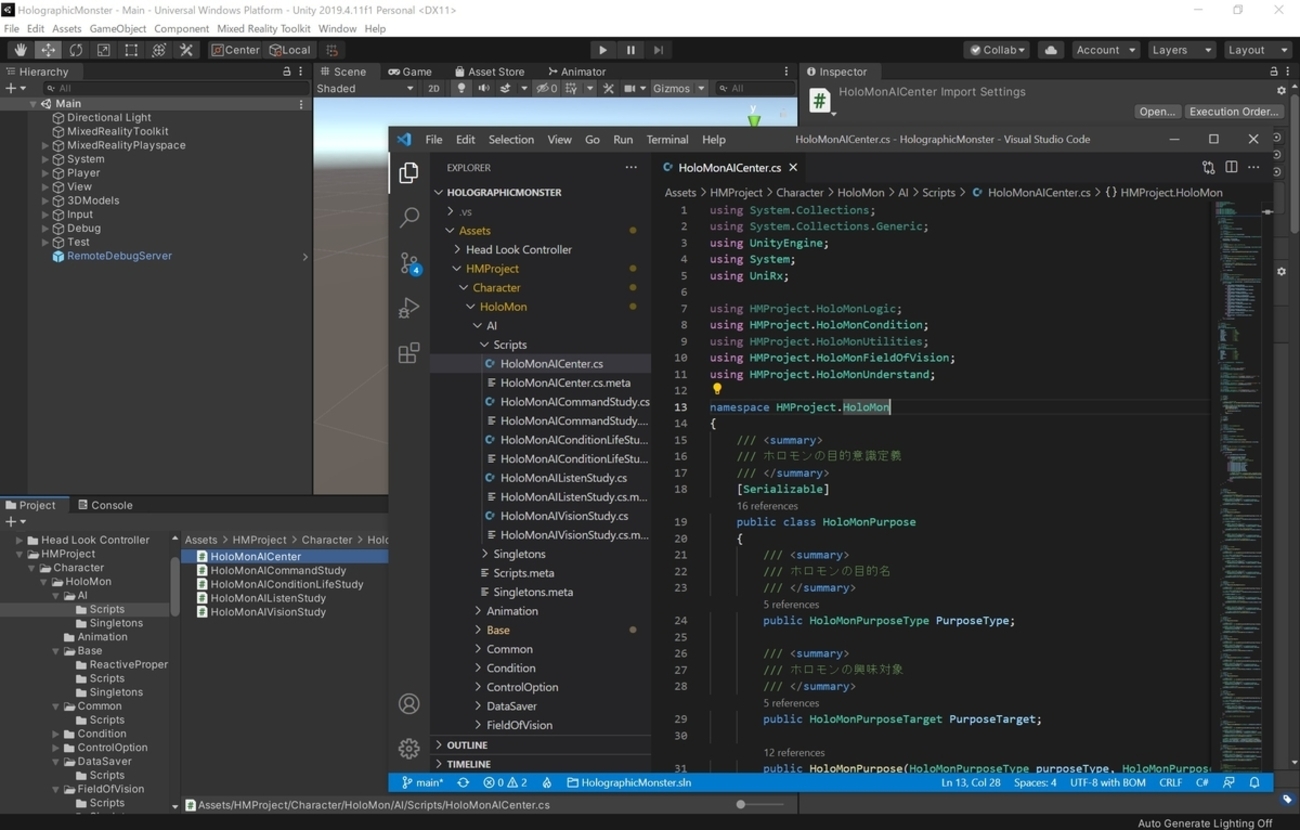The width and height of the screenshot is (1300, 830).
Task: Toggle Local handle orientation in Unity
Action: click(290, 49)
